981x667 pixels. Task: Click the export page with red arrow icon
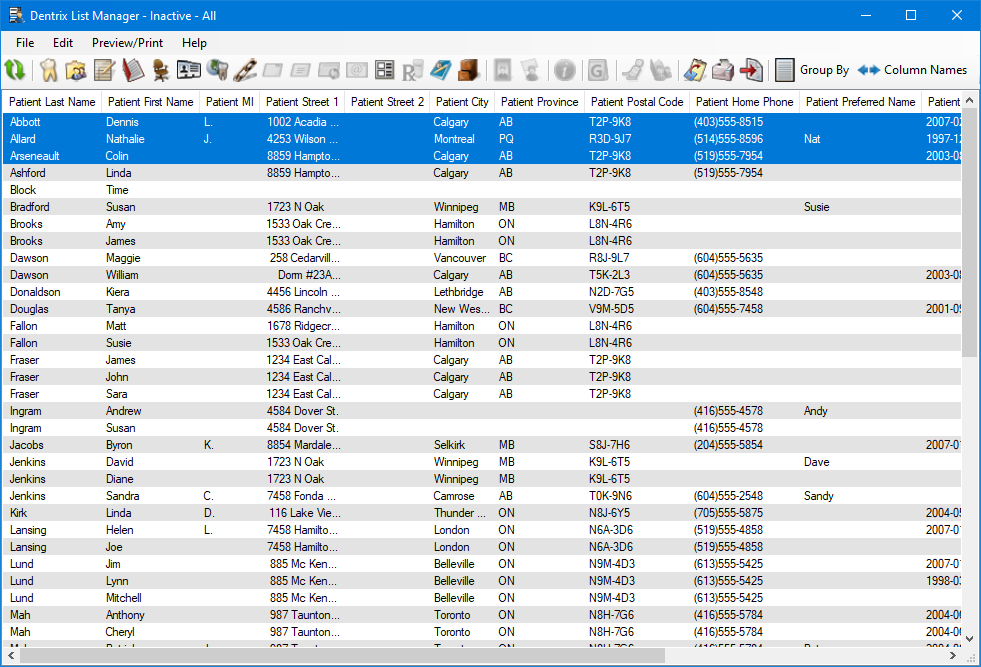[x=751, y=69]
